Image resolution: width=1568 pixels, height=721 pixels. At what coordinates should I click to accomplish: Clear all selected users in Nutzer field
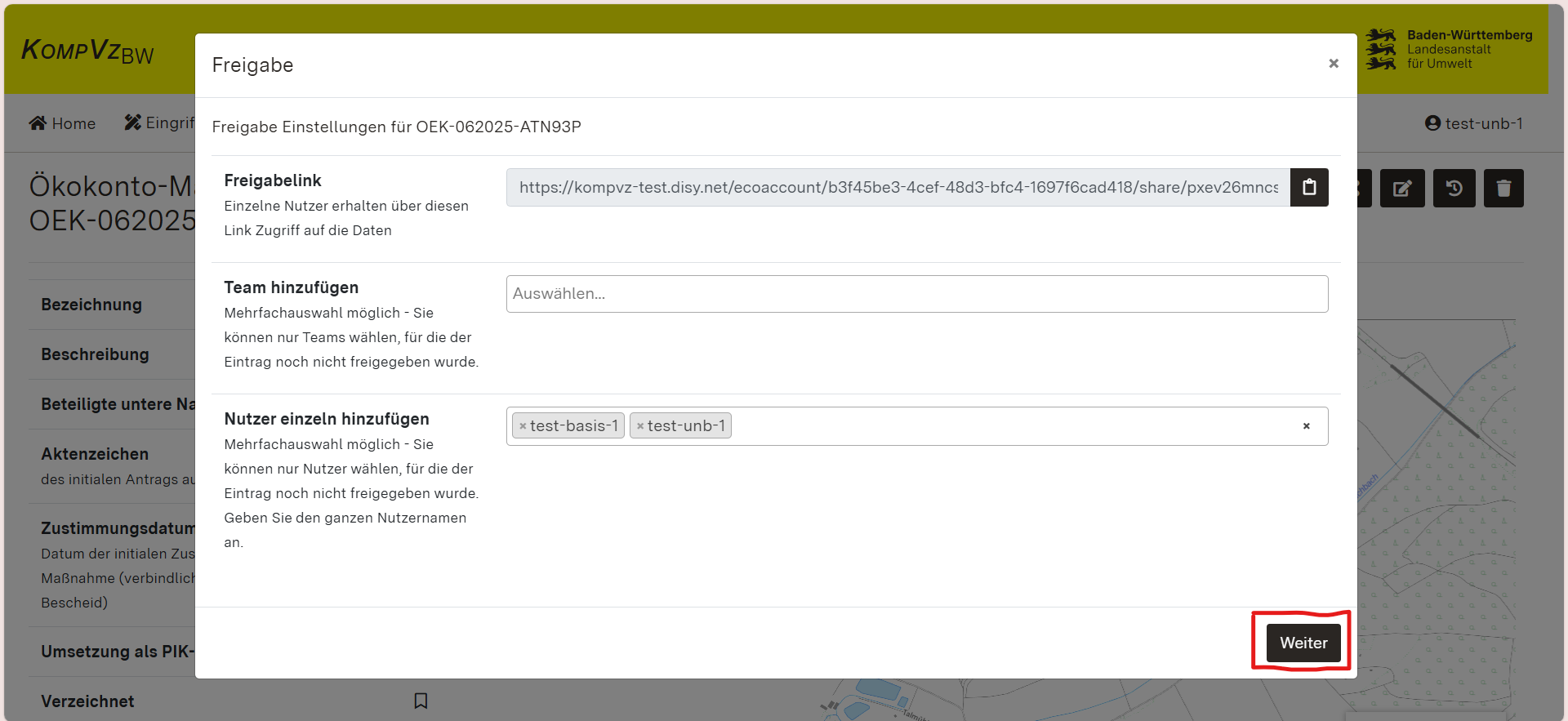tap(1306, 426)
